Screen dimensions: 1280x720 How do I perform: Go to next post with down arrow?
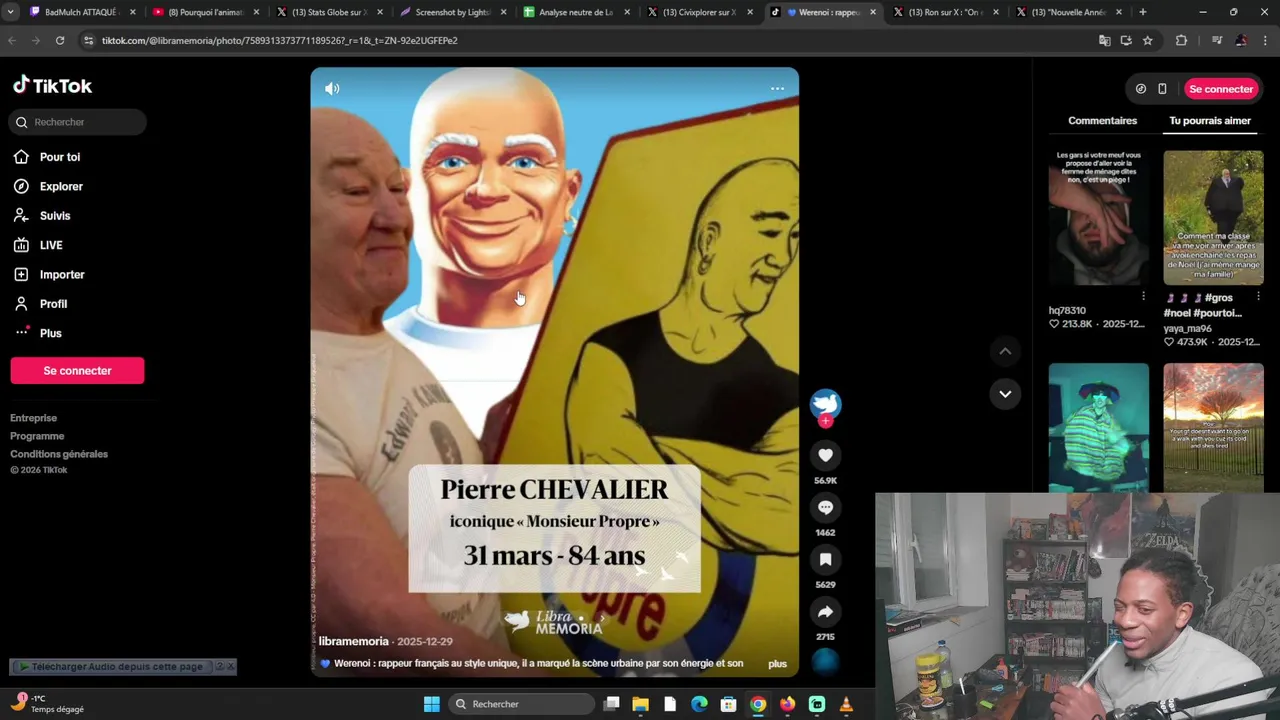click(x=1005, y=394)
